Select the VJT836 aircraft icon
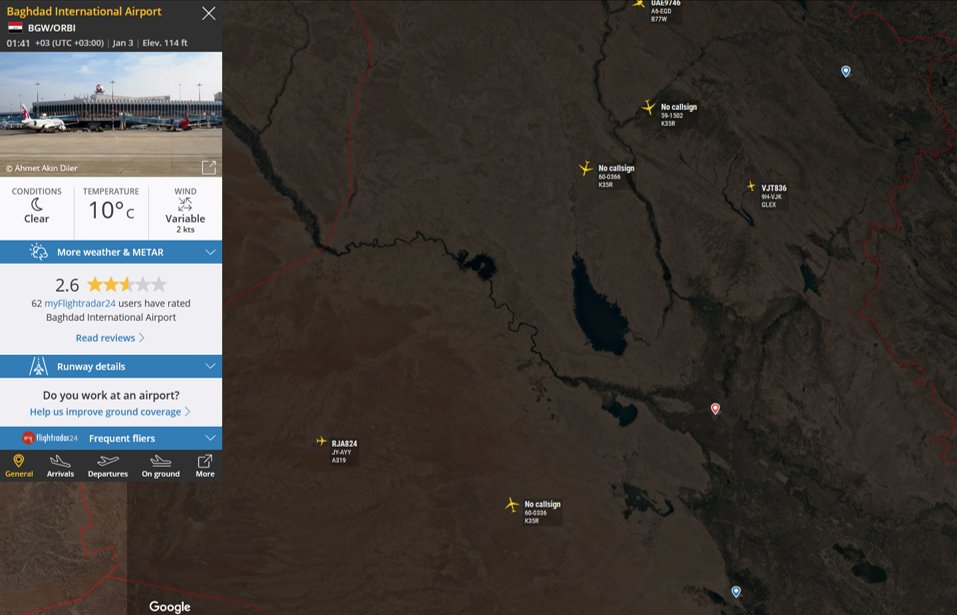 [x=751, y=186]
